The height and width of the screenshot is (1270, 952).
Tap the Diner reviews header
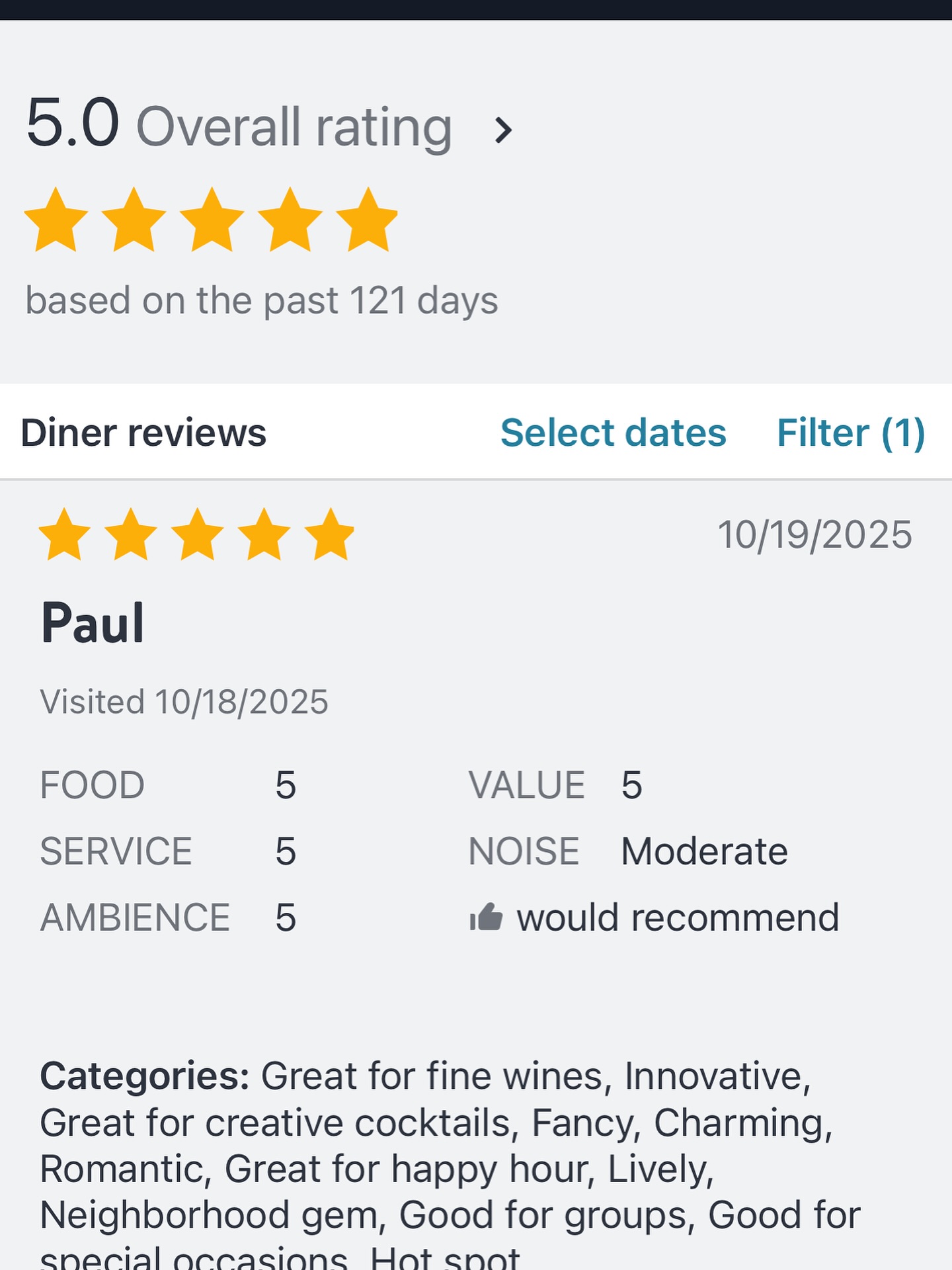coord(143,433)
